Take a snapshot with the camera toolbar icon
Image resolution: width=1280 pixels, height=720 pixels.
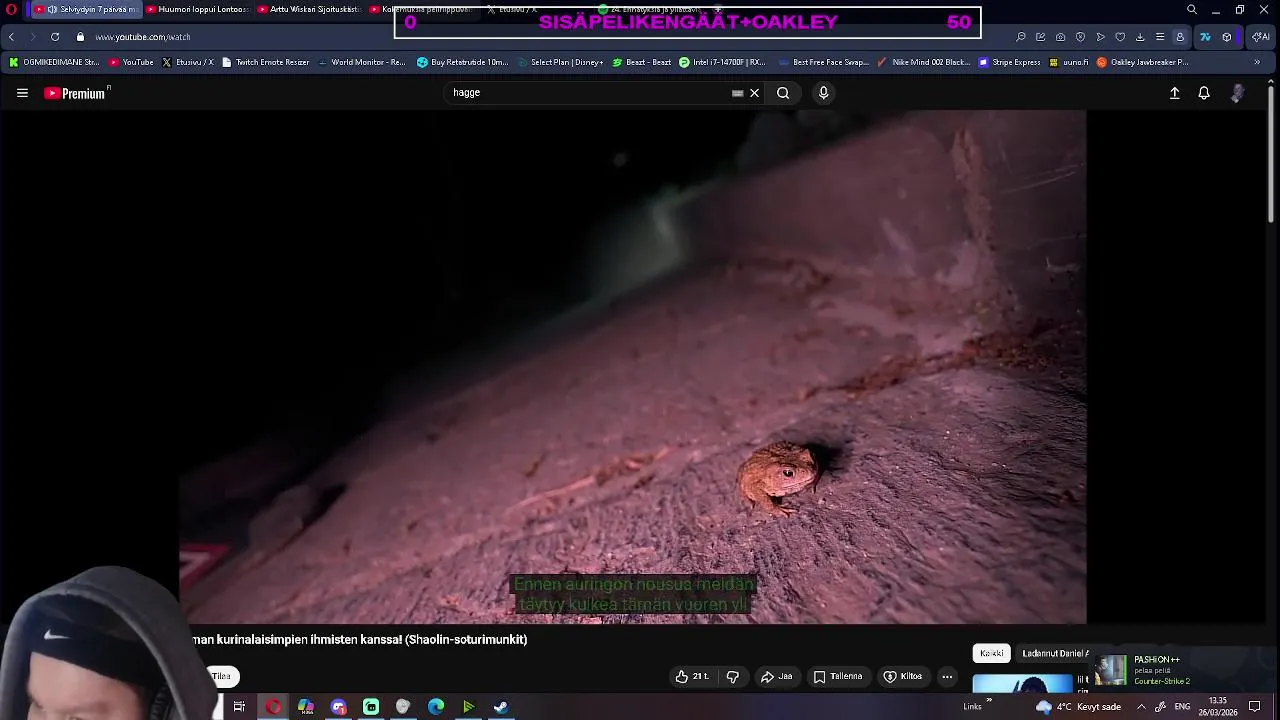pos(1060,37)
